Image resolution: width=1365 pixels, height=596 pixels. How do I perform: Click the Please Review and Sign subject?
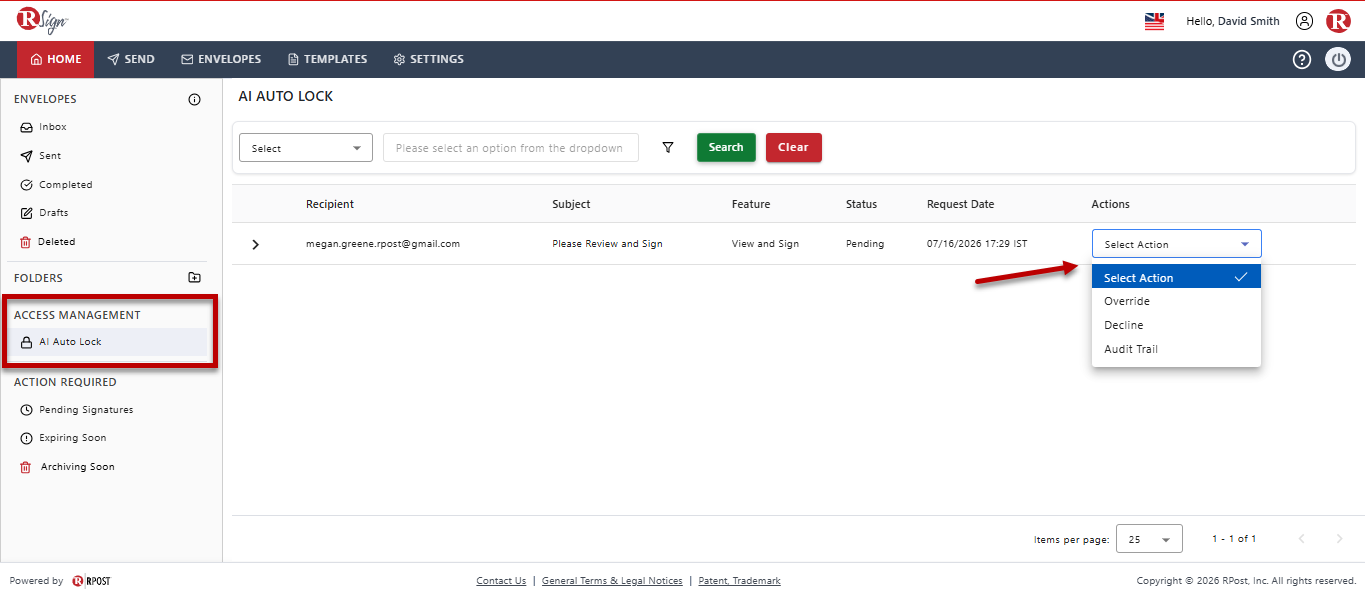[x=607, y=244]
